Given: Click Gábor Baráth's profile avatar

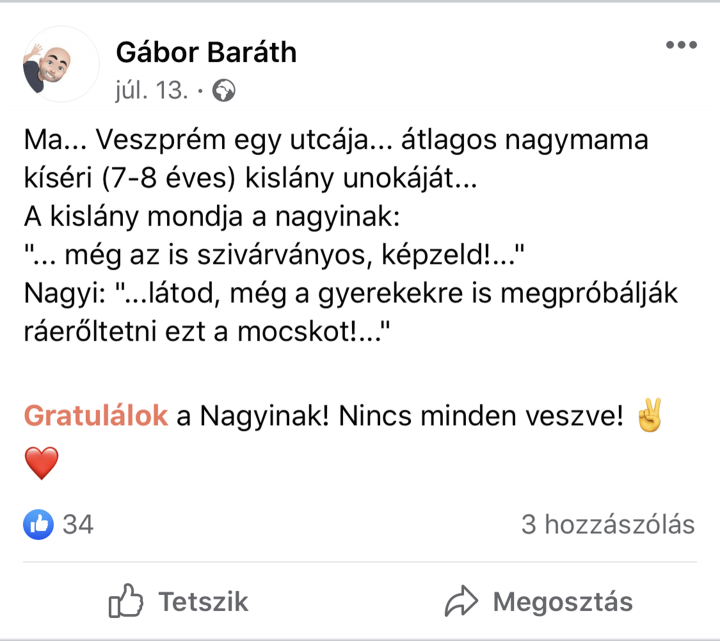Looking at the screenshot, I should click(x=61, y=64).
